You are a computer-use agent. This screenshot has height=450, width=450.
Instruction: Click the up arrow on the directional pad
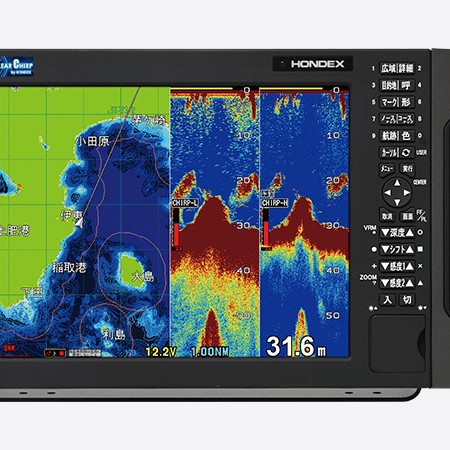[x=397, y=183]
